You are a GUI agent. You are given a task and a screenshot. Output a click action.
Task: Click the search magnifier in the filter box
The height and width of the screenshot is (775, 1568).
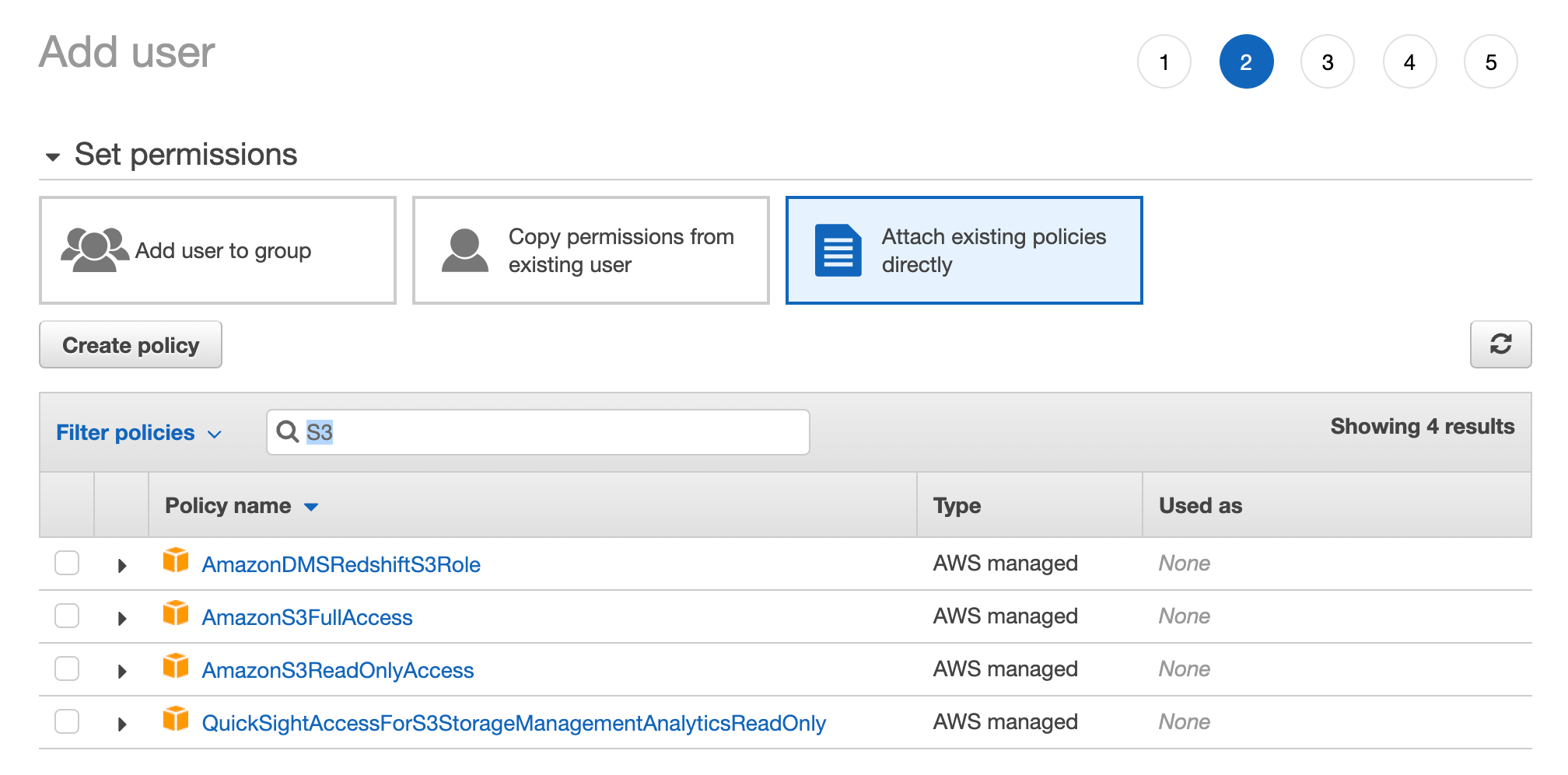(x=288, y=432)
